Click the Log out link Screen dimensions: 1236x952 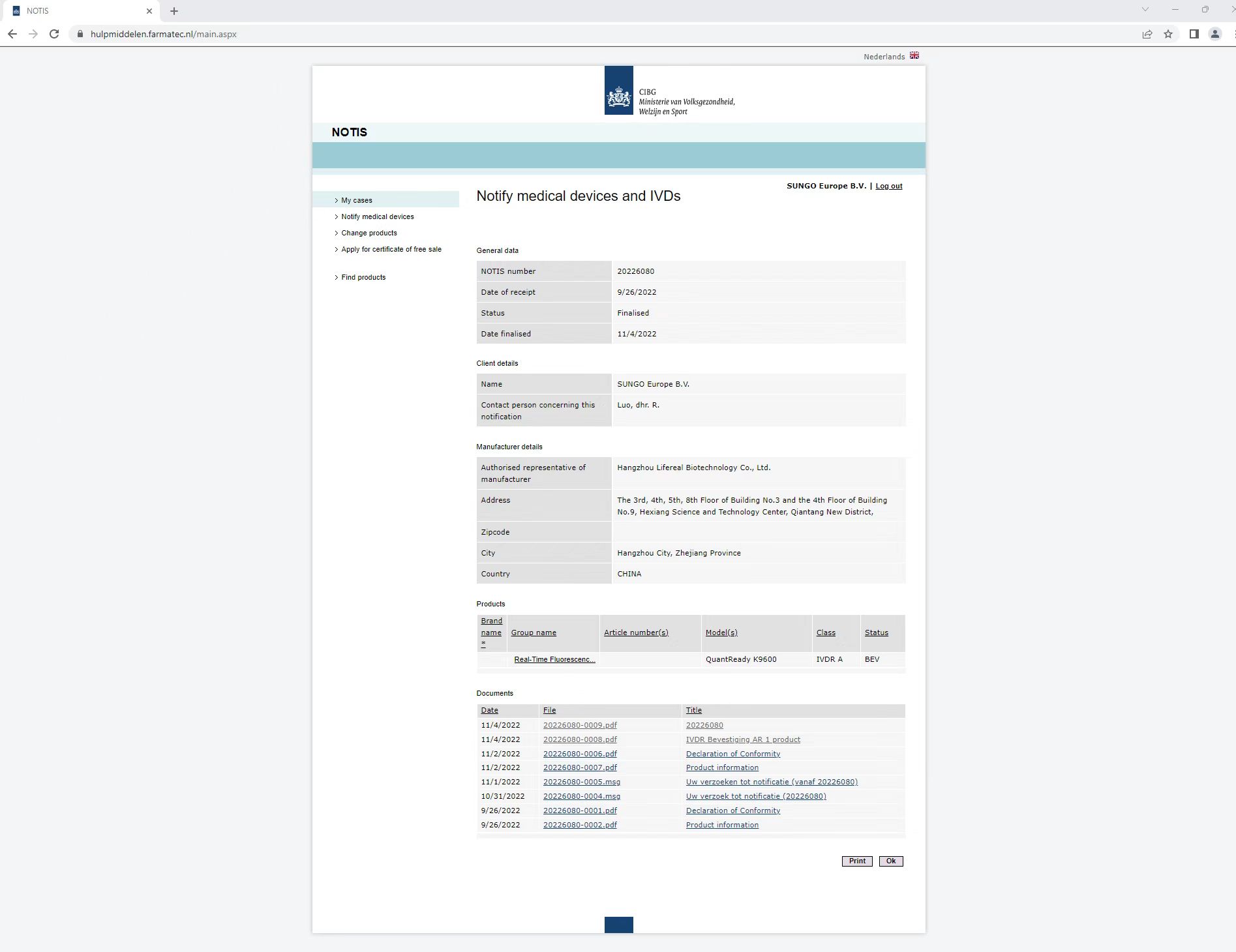tap(888, 186)
